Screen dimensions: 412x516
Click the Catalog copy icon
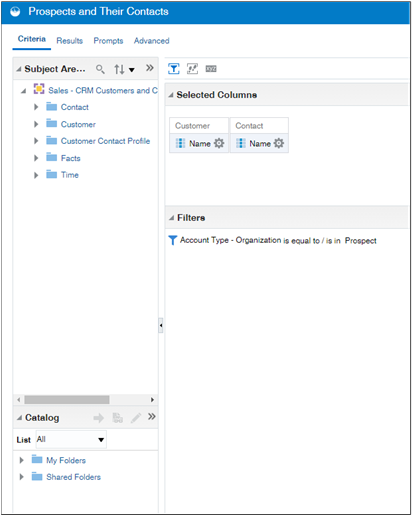117,418
